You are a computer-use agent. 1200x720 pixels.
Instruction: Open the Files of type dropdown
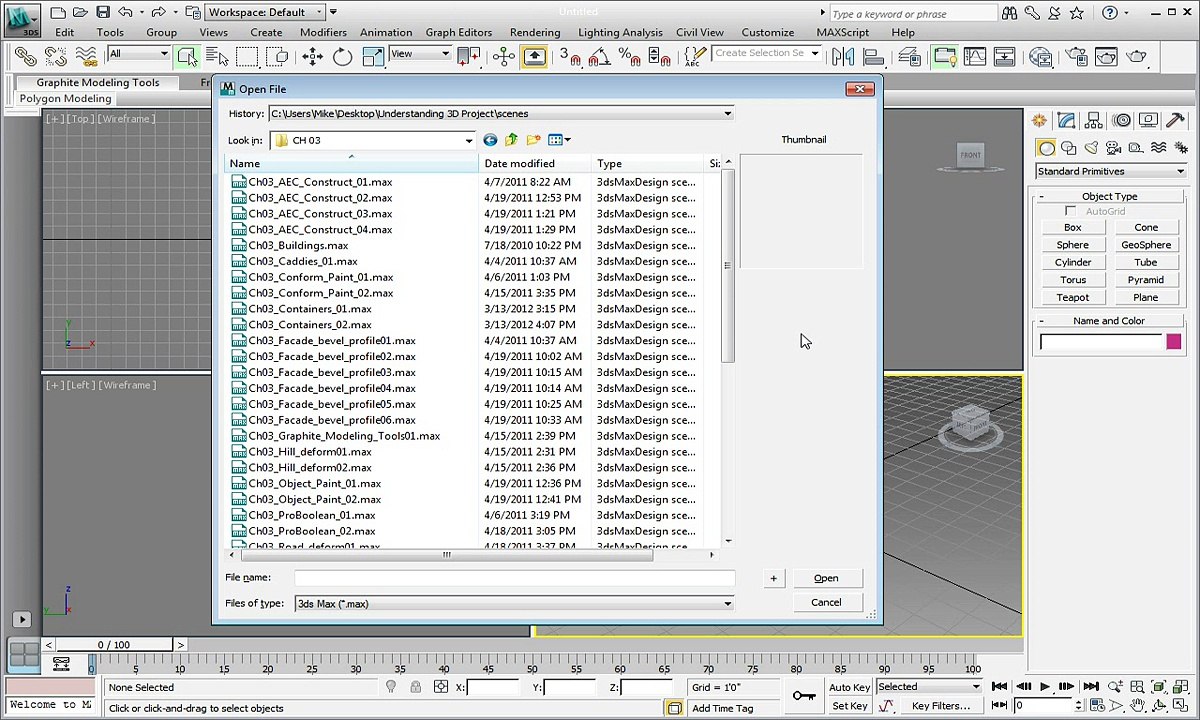pyautogui.click(x=727, y=604)
